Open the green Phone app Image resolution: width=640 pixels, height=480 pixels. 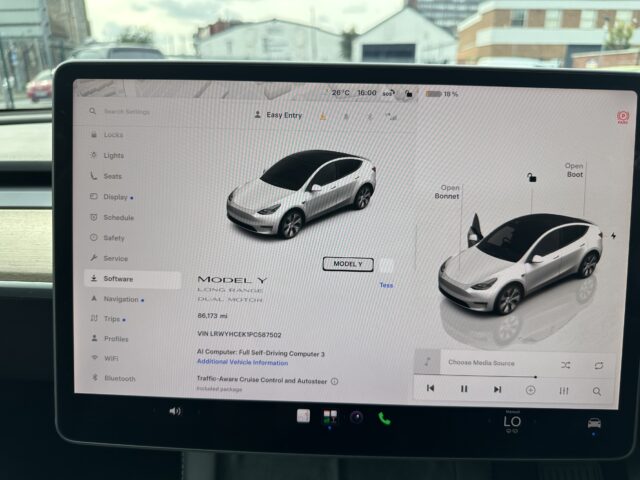coord(384,418)
